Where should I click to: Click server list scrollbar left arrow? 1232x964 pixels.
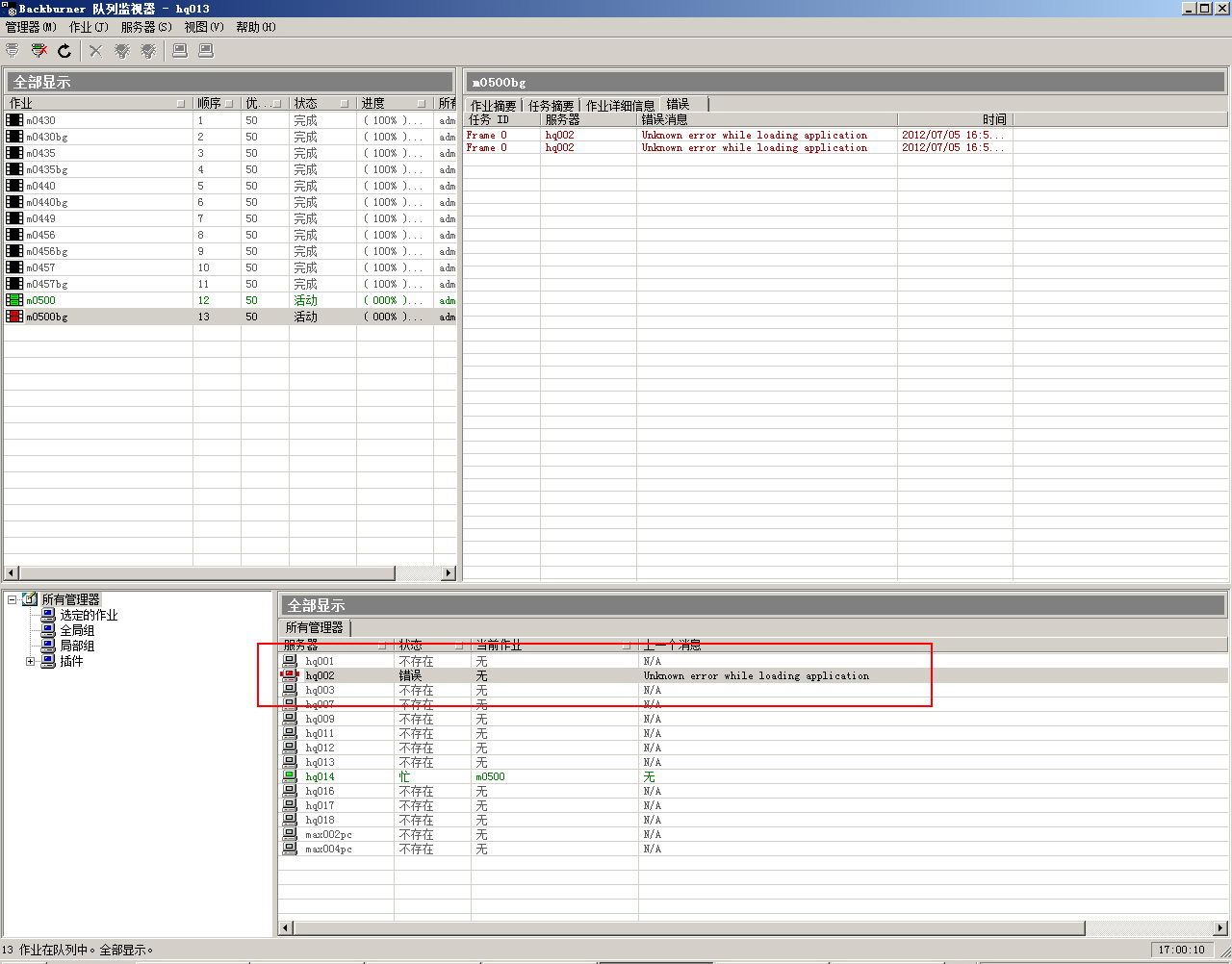(x=286, y=928)
